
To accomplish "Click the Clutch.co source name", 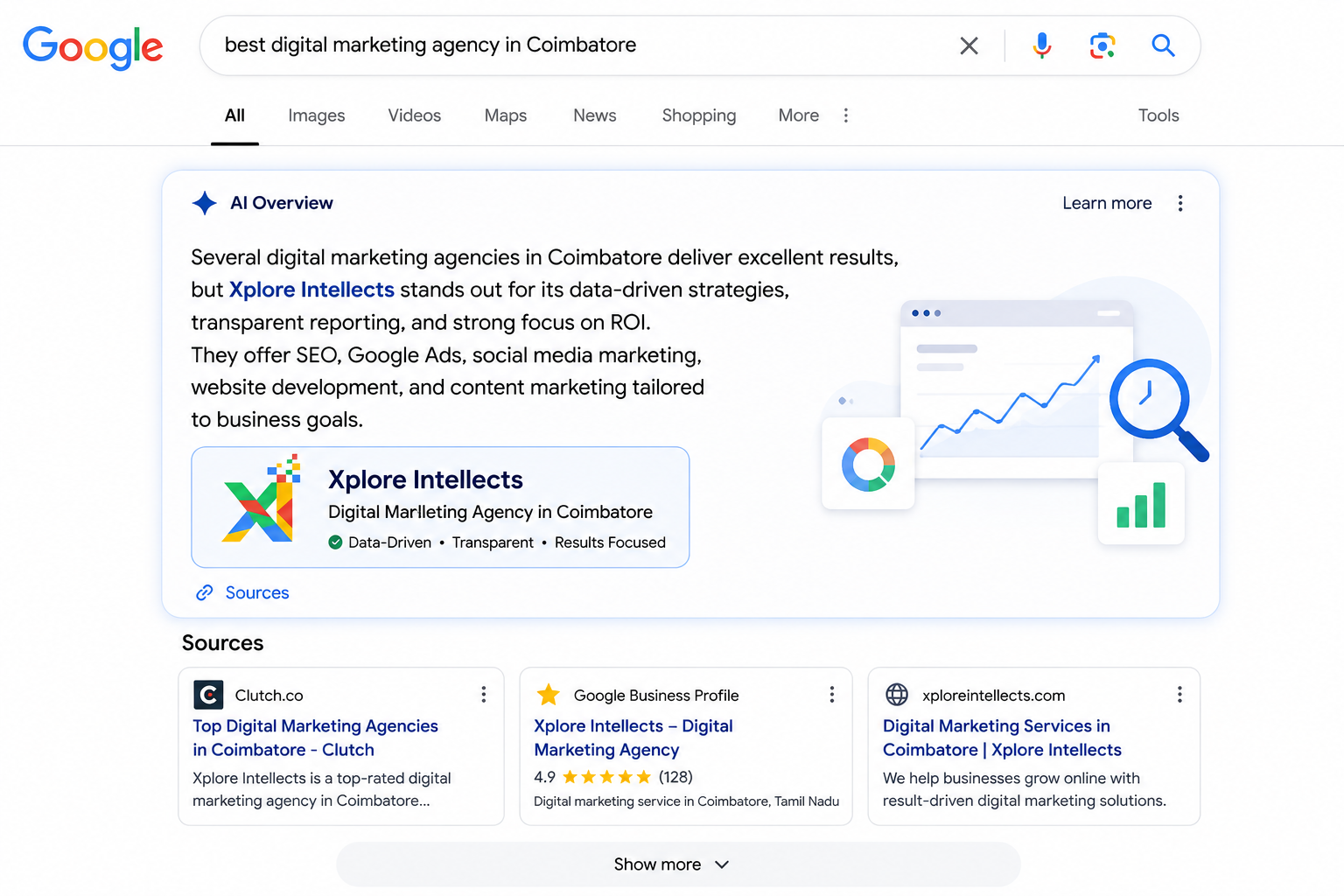I will [x=269, y=696].
